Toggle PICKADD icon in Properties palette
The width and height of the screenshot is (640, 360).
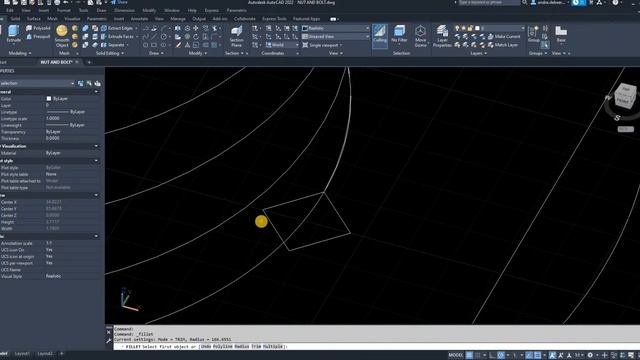point(80,83)
